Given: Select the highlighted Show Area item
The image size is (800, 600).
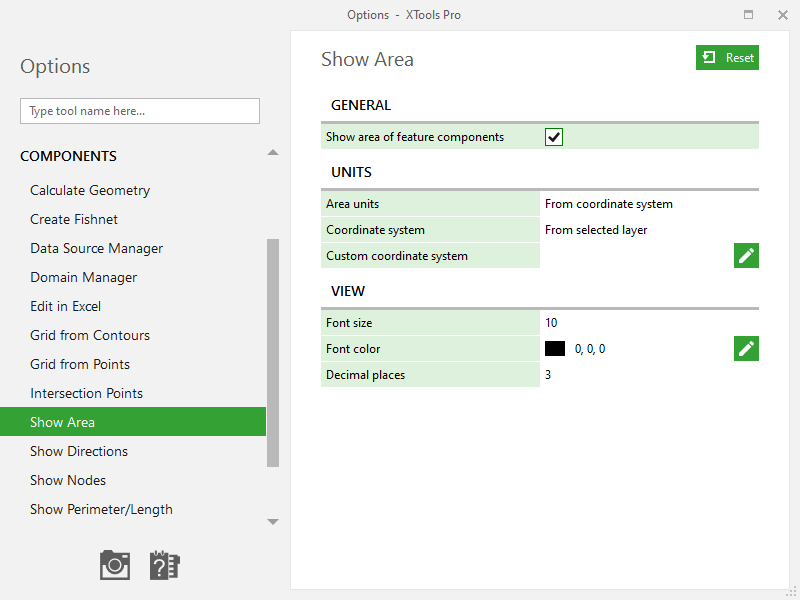Looking at the screenshot, I should point(133,422).
